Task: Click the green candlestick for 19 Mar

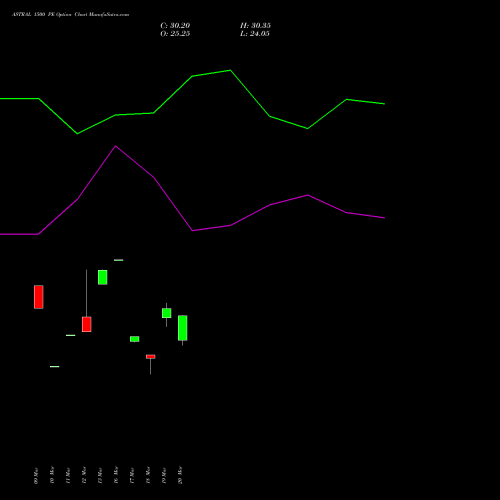Action: [x=167, y=313]
